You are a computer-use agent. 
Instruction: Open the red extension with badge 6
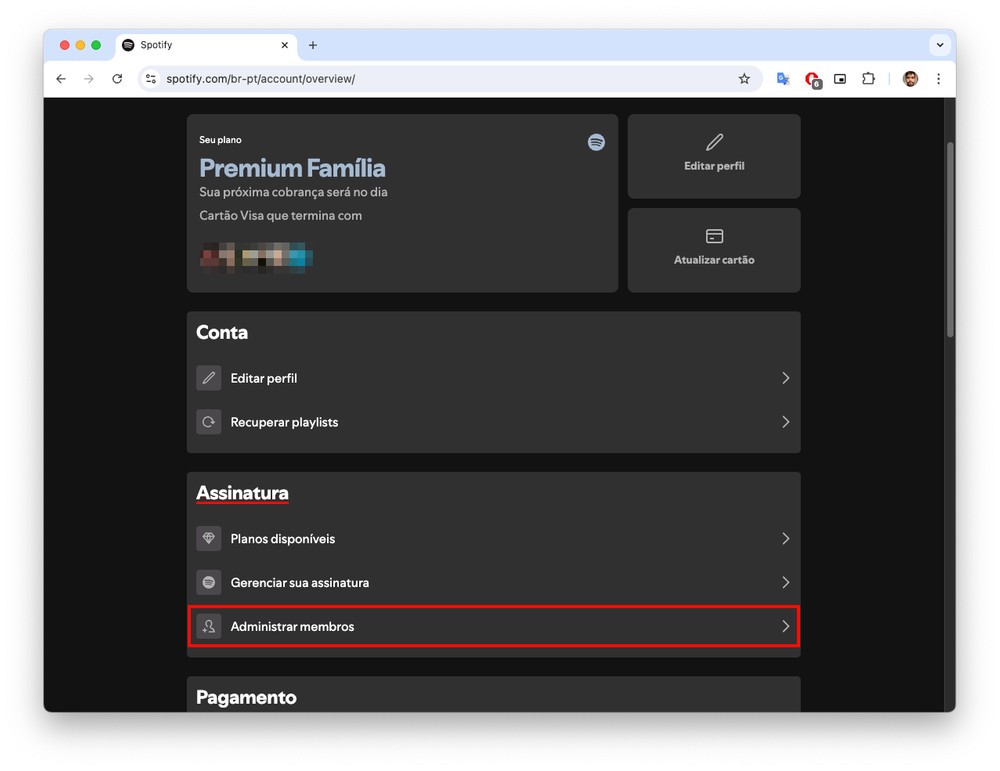click(812, 80)
